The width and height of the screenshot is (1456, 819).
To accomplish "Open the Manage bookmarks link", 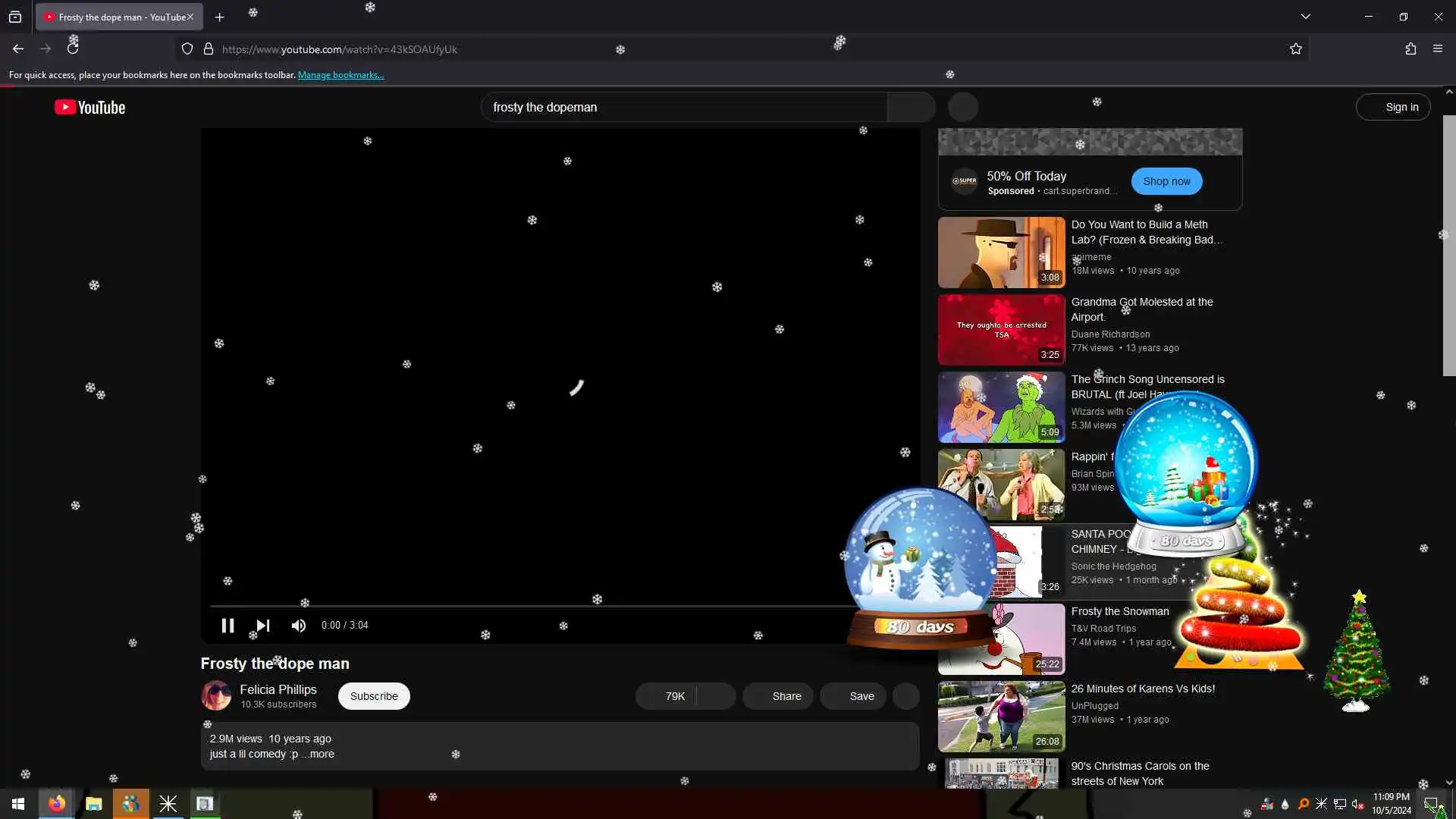I will pyautogui.click(x=340, y=75).
